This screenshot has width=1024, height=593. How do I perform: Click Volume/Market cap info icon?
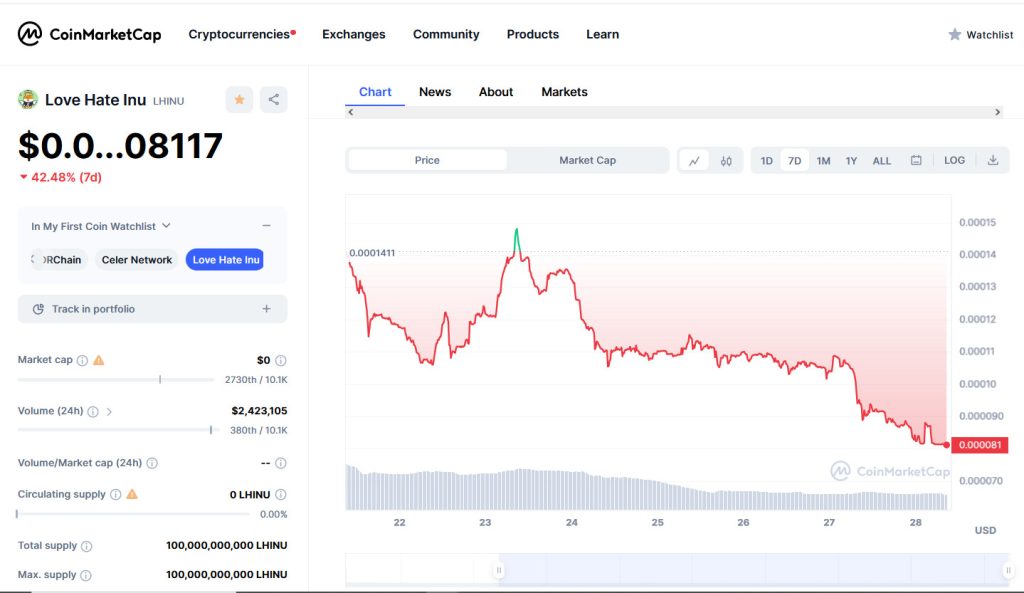pyautogui.click(x=152, y=463)
